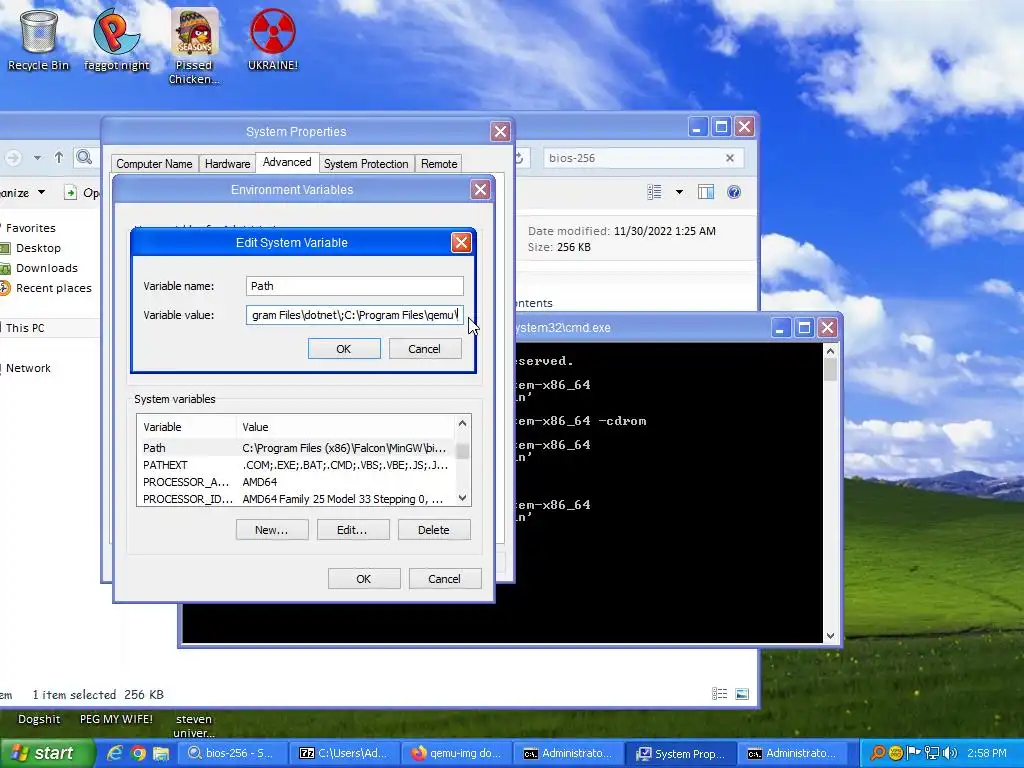
Task: Click the Explorer Up arrow button
Action: 59,157
